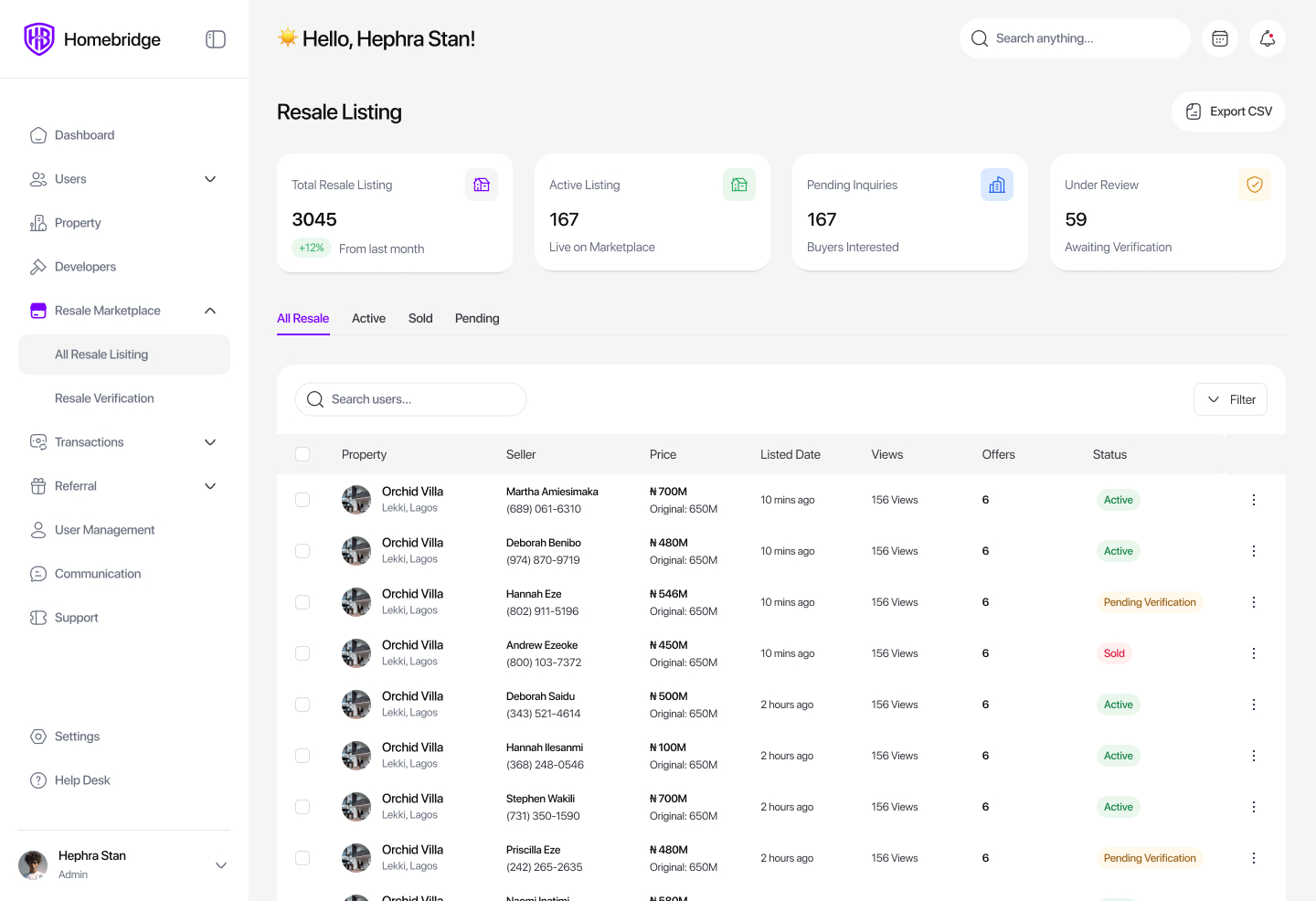Switch to the Pending tab
This screenshot has width=1316, height=901.
pyautogui.click(x=477, y=318)
